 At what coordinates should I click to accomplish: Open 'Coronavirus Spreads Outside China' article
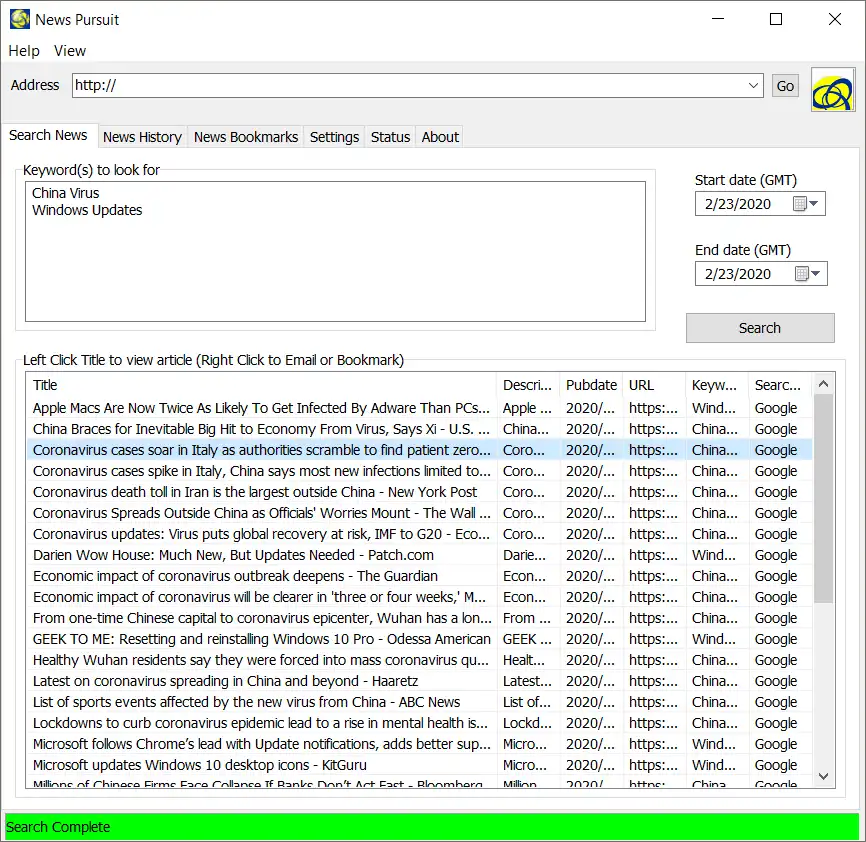(261, 513)
